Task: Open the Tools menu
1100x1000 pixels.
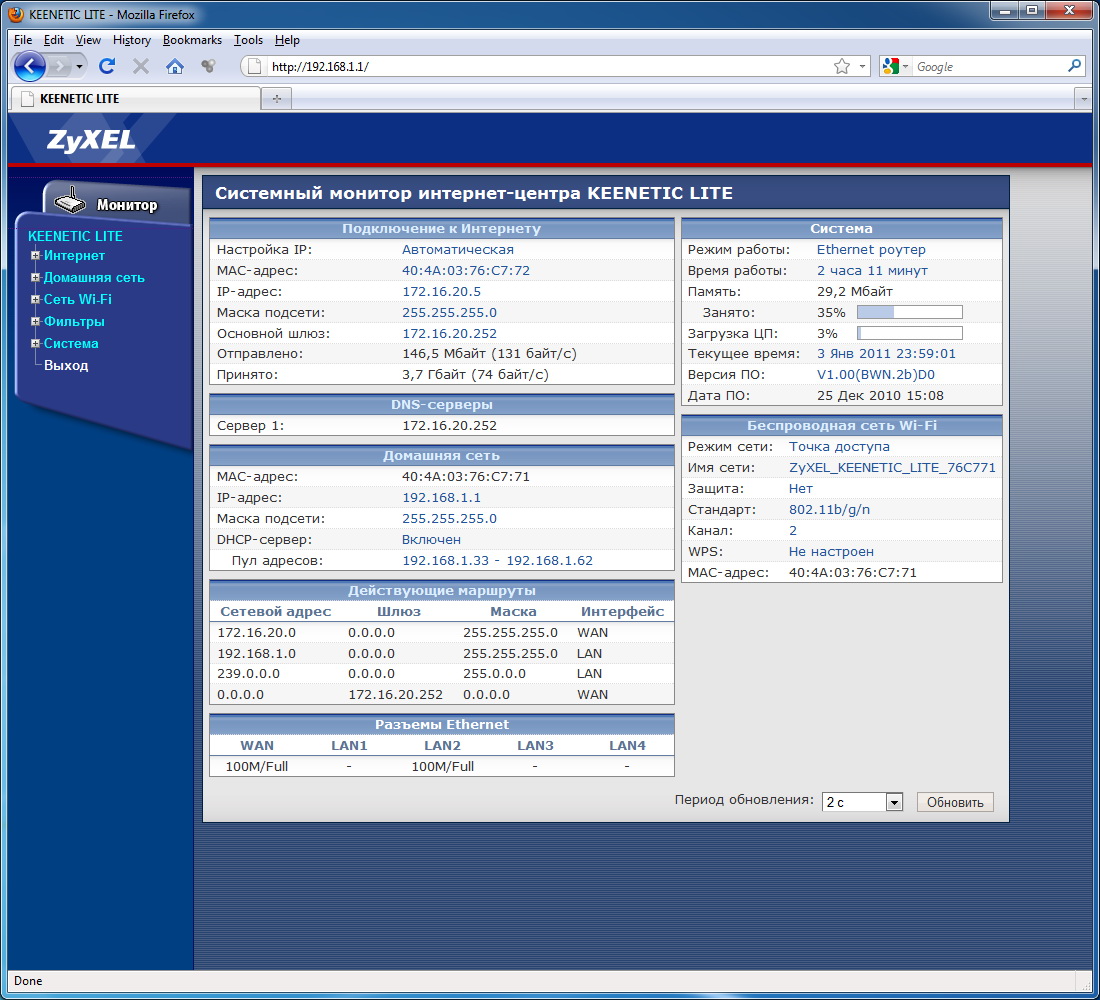Action: click(248, 40)
